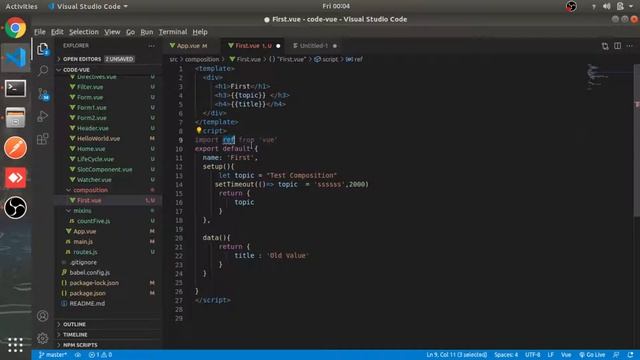The image size is (640, 360).
Task: Switch to the Untitled-1 editor tab
Action: pyautogui.click(x=314, y=46)
